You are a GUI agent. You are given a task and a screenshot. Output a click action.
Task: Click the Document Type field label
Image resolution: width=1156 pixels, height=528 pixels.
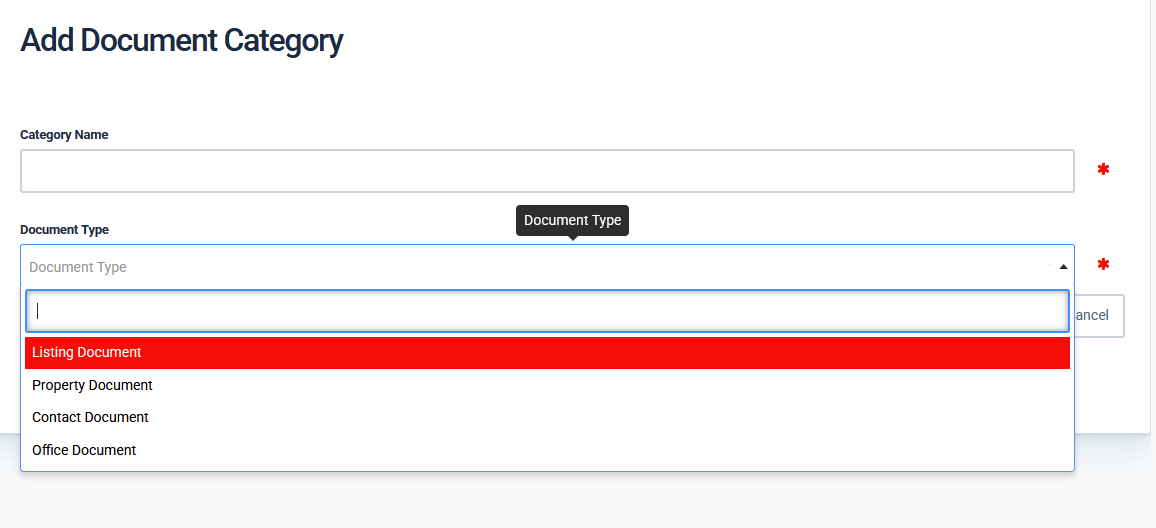point(64,230)
